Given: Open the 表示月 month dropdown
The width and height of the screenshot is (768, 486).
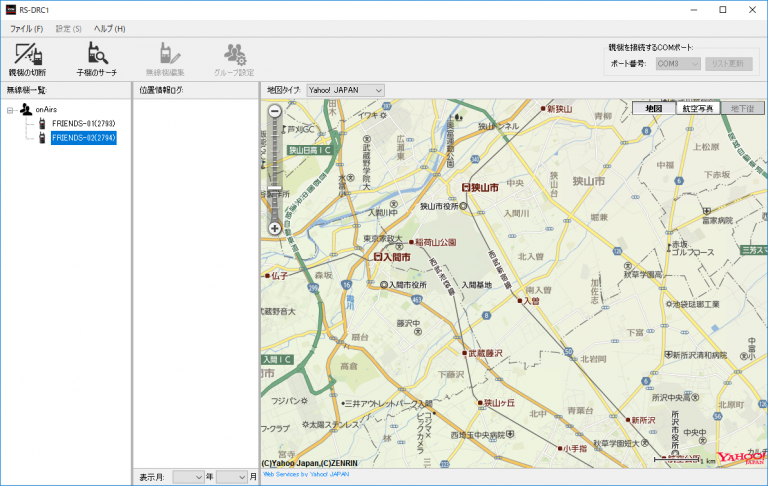Looking at the screenshot, I should coord(232,477).
